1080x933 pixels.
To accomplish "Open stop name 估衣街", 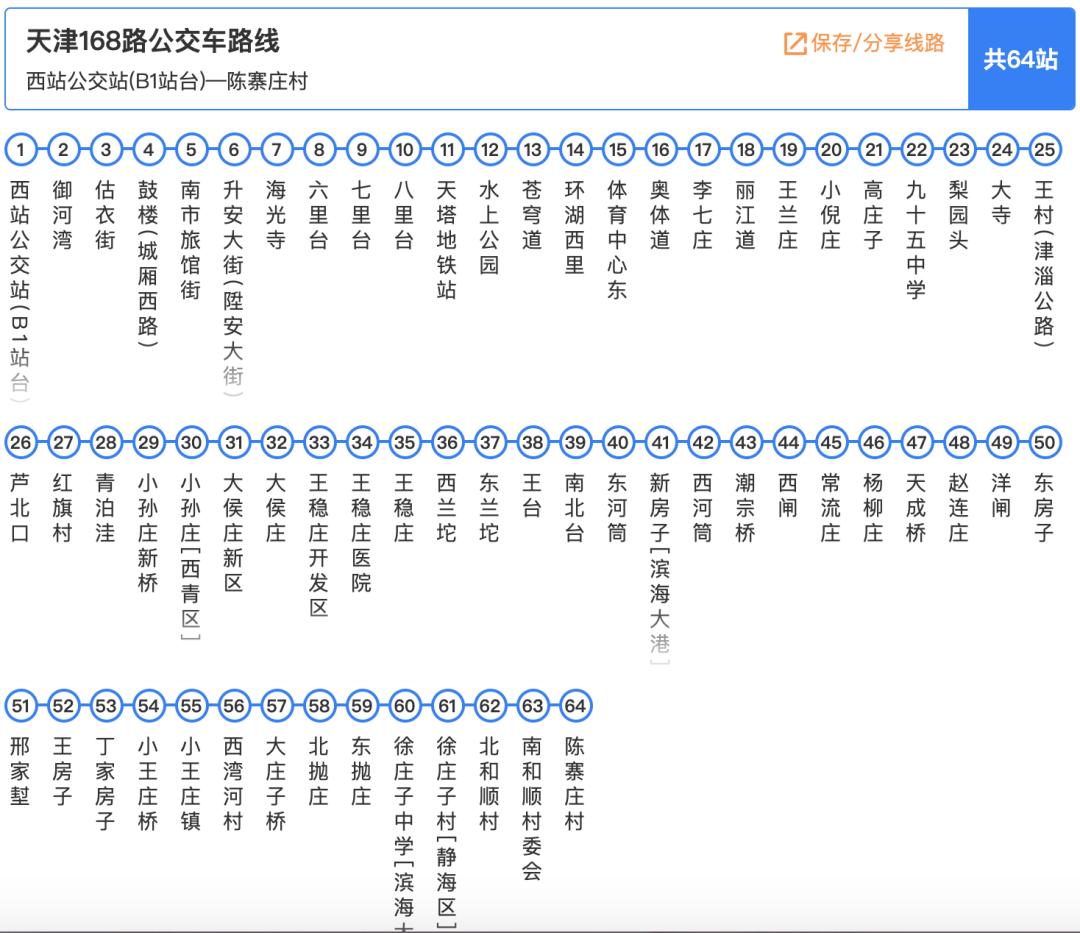I will [x=106, y=215].
